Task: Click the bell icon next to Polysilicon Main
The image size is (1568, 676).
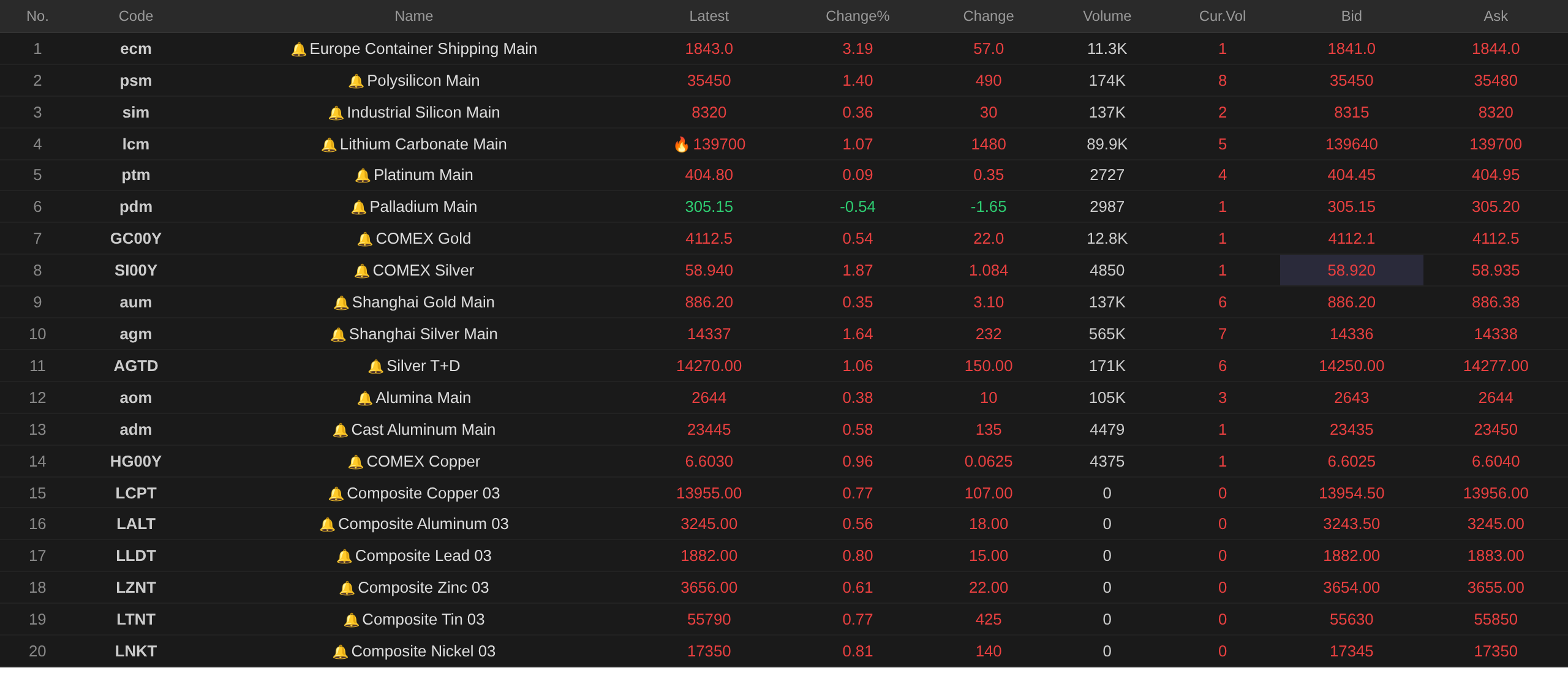Action: coord(356,81)
